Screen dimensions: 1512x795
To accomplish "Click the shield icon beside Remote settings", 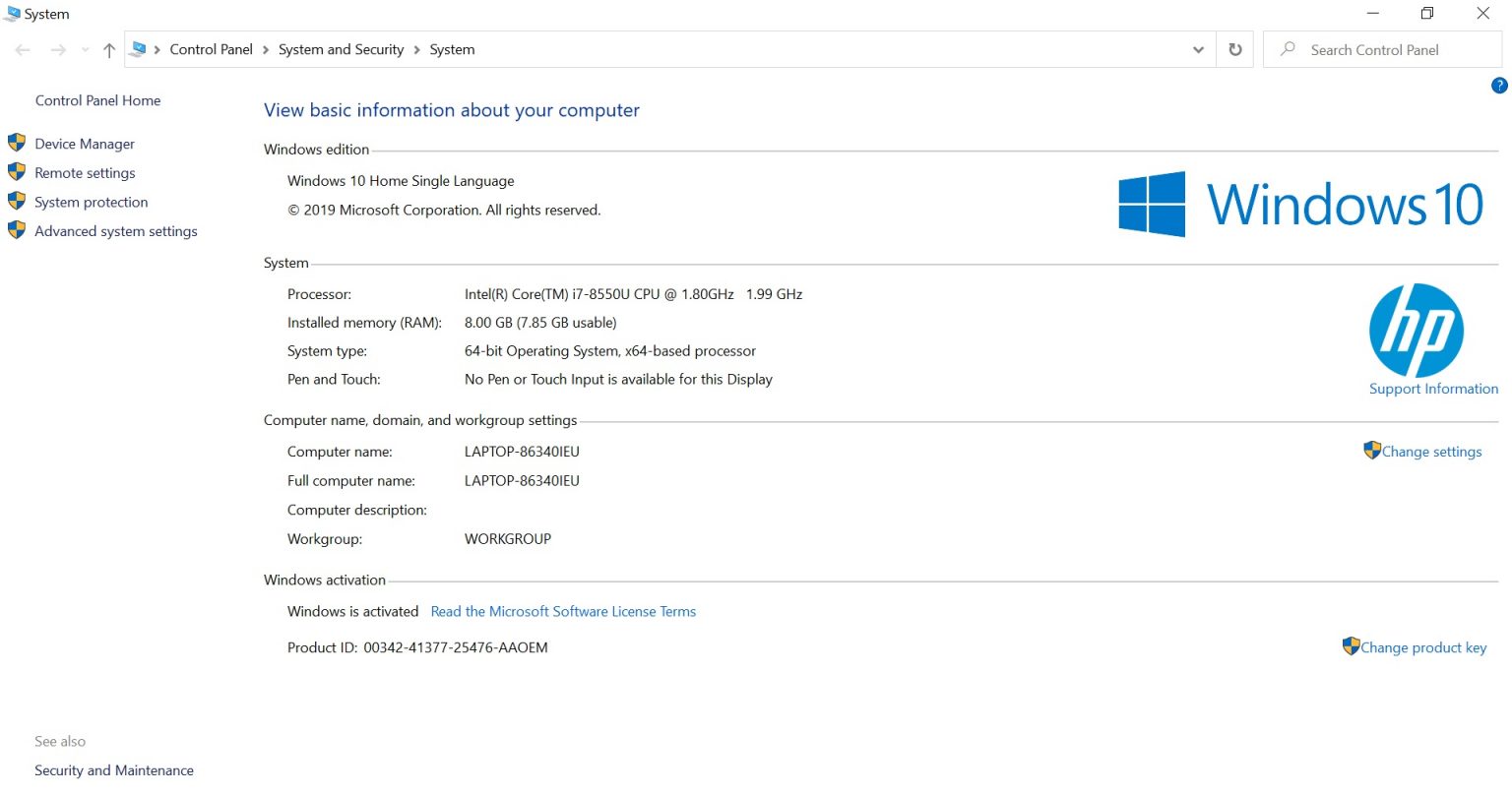I will click(x=17, y=172).
